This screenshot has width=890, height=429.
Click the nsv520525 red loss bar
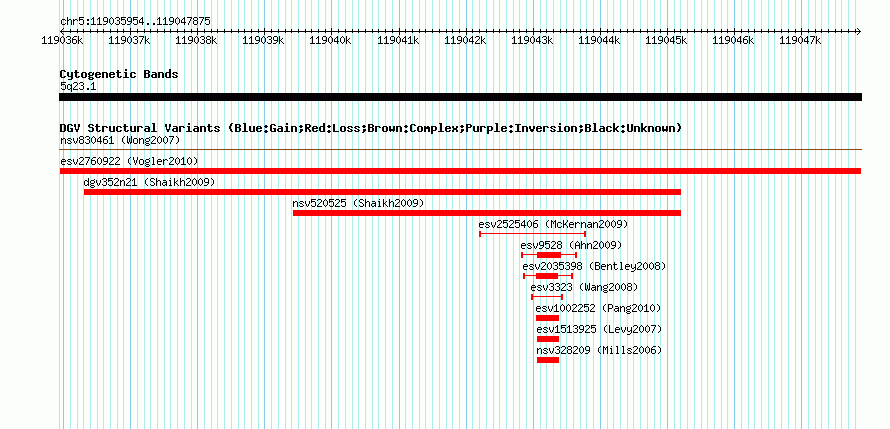click(x=486, y=213)
